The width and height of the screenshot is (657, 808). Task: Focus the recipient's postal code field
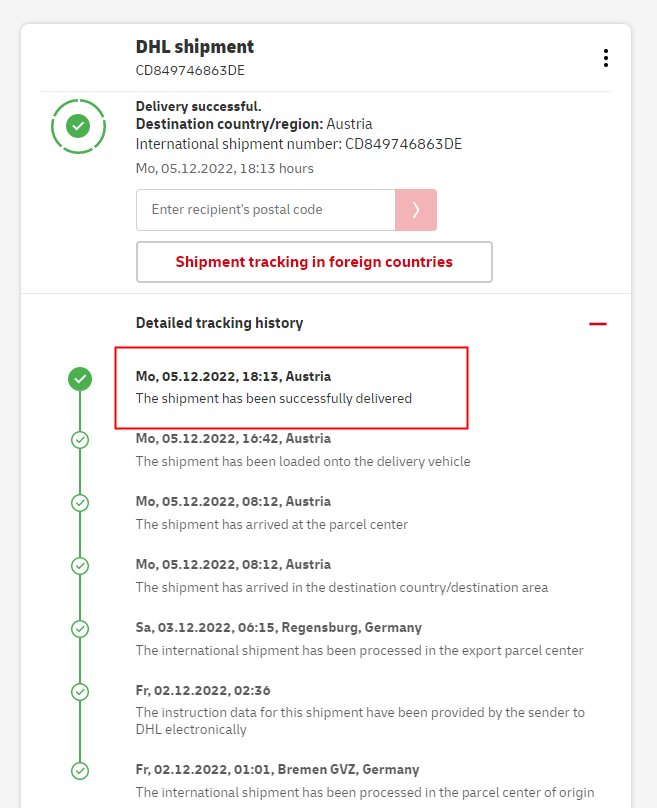[x=266, y=210]
